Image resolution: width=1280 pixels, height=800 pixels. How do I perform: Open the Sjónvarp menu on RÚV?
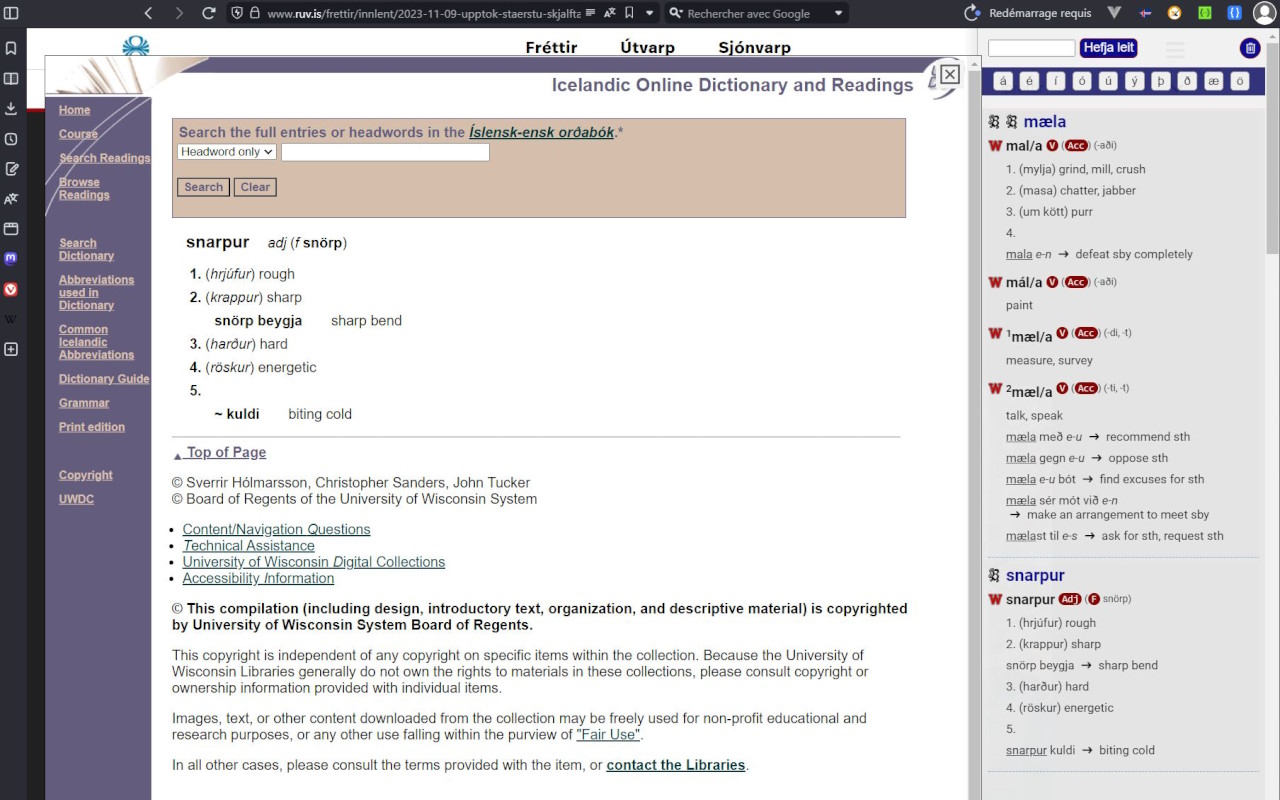[x=754, y=47]
